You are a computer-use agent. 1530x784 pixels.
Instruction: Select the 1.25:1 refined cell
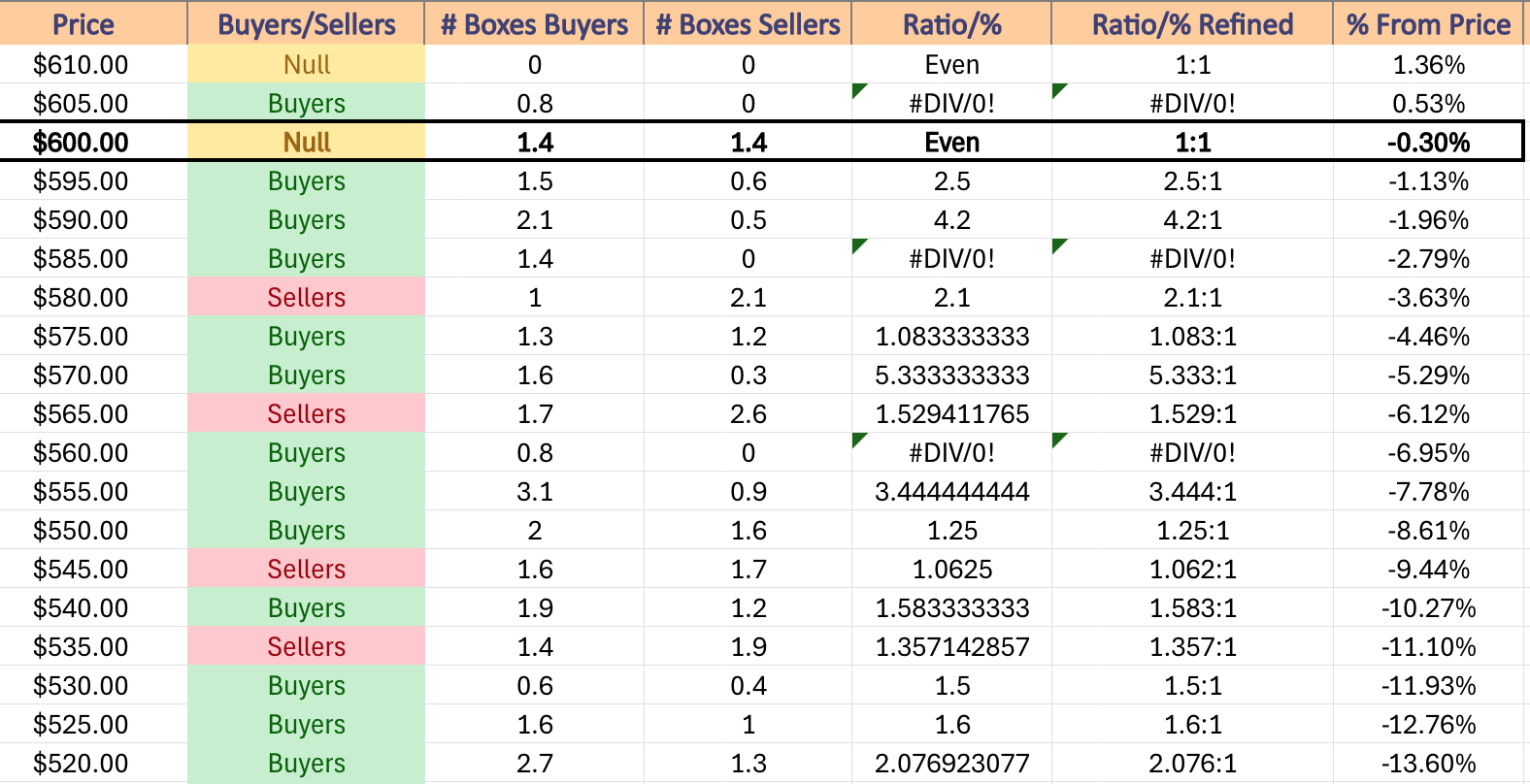coord(1192,530)
